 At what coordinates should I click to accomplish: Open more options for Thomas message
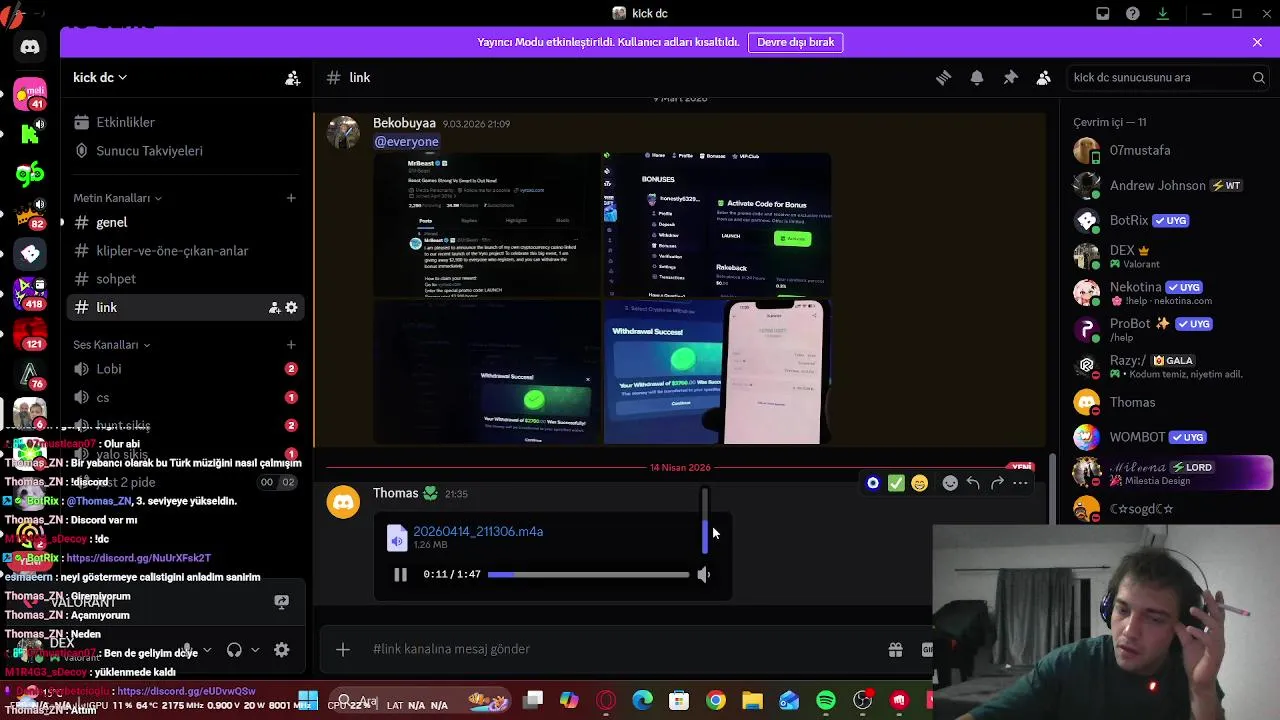(1020, 484)
